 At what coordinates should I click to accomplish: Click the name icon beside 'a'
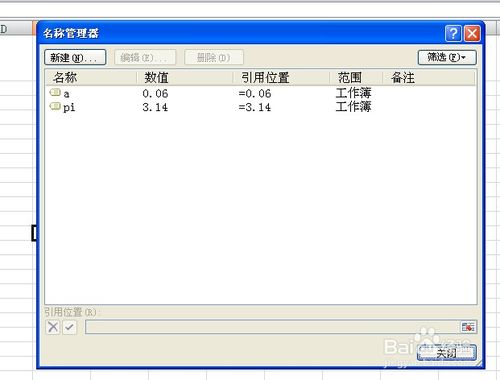pyautogui.click(x=55, y=92)
